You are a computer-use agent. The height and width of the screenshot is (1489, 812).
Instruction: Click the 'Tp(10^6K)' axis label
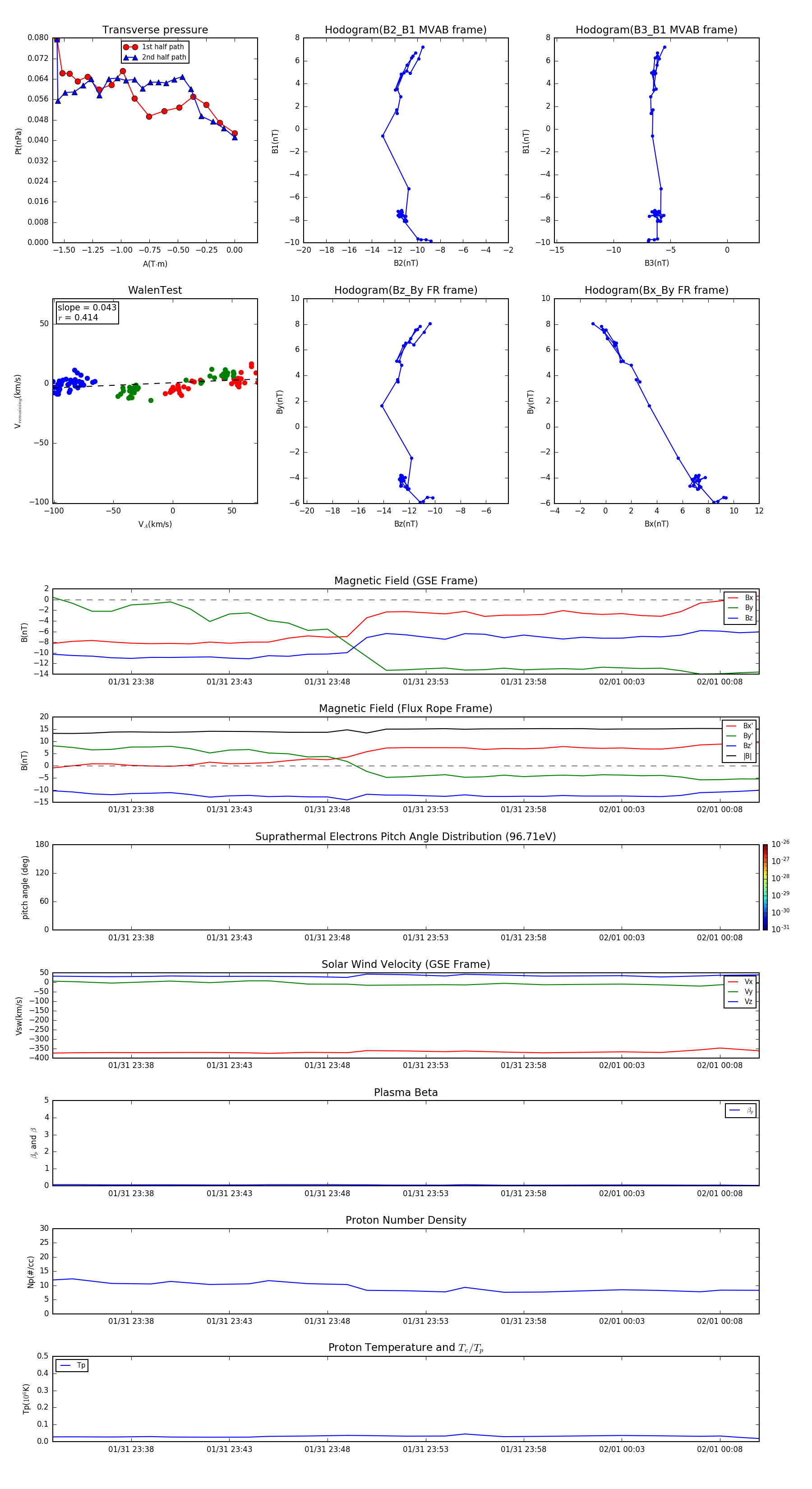pyautogui.click(x=26, y=1399)
